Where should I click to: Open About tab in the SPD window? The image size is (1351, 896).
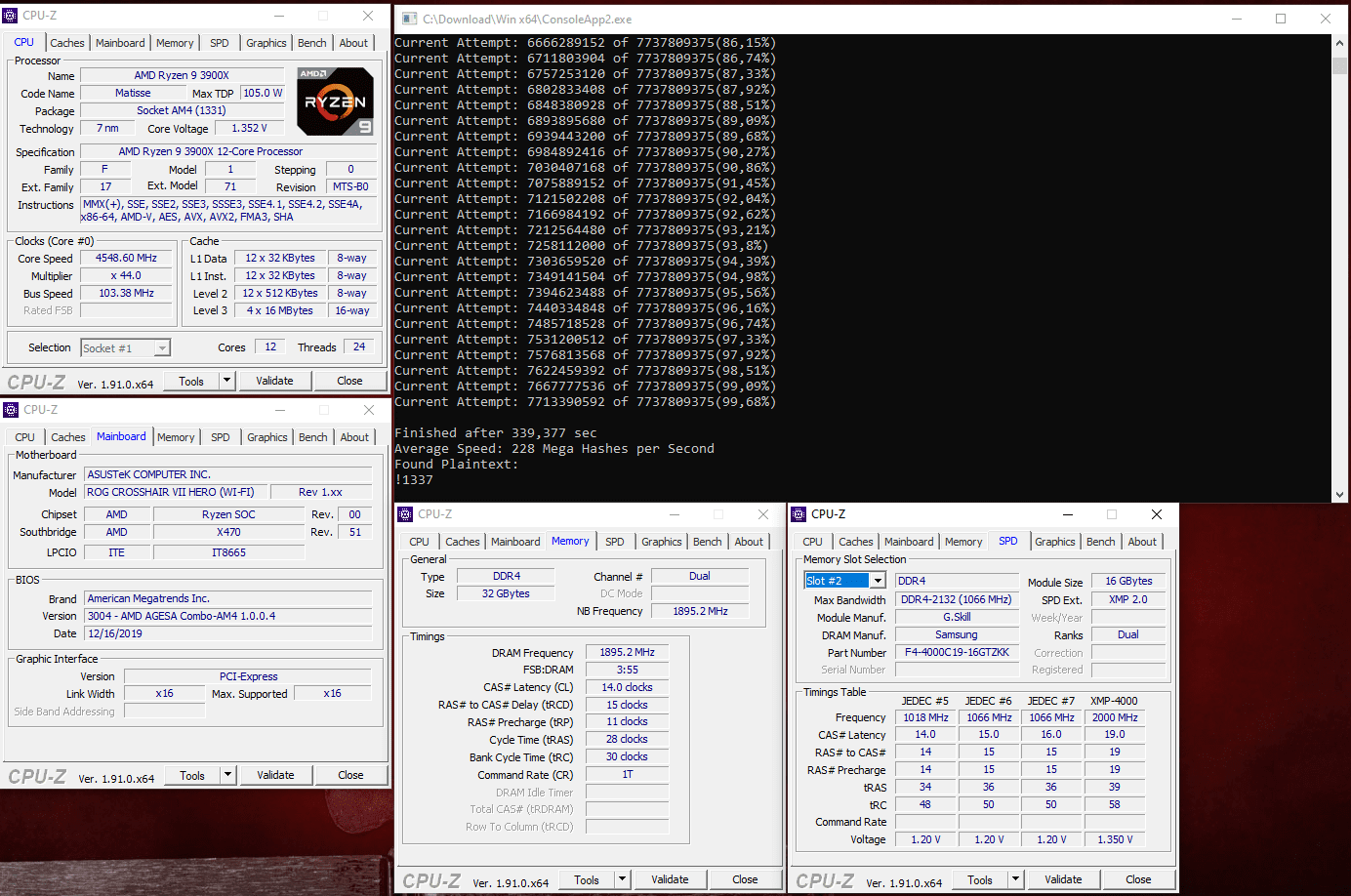[1142, 542]
